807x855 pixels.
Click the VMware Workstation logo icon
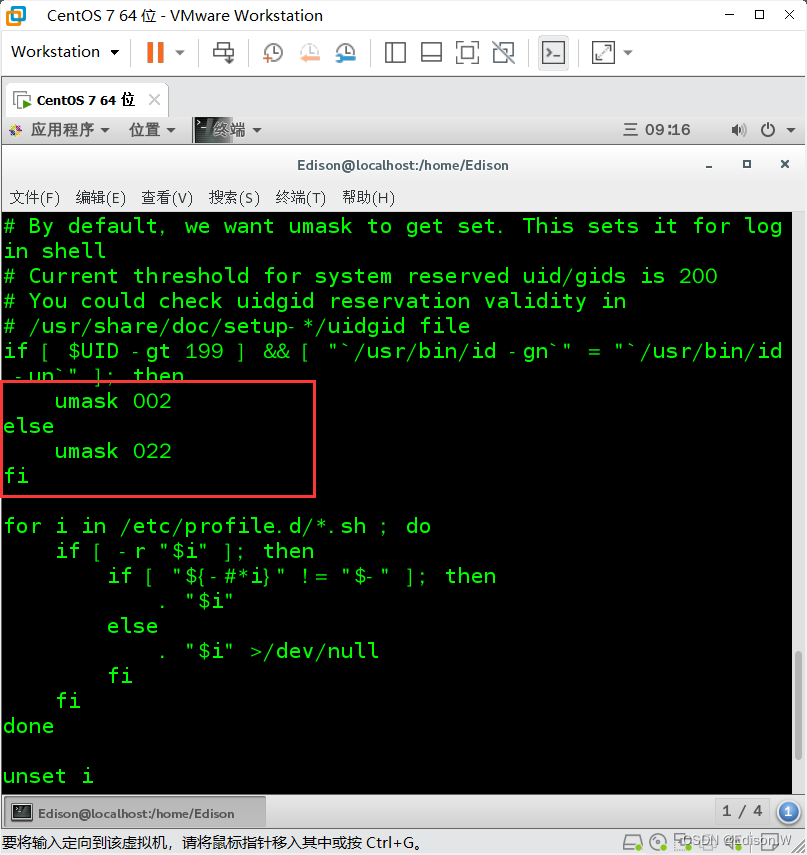(16, 15)
